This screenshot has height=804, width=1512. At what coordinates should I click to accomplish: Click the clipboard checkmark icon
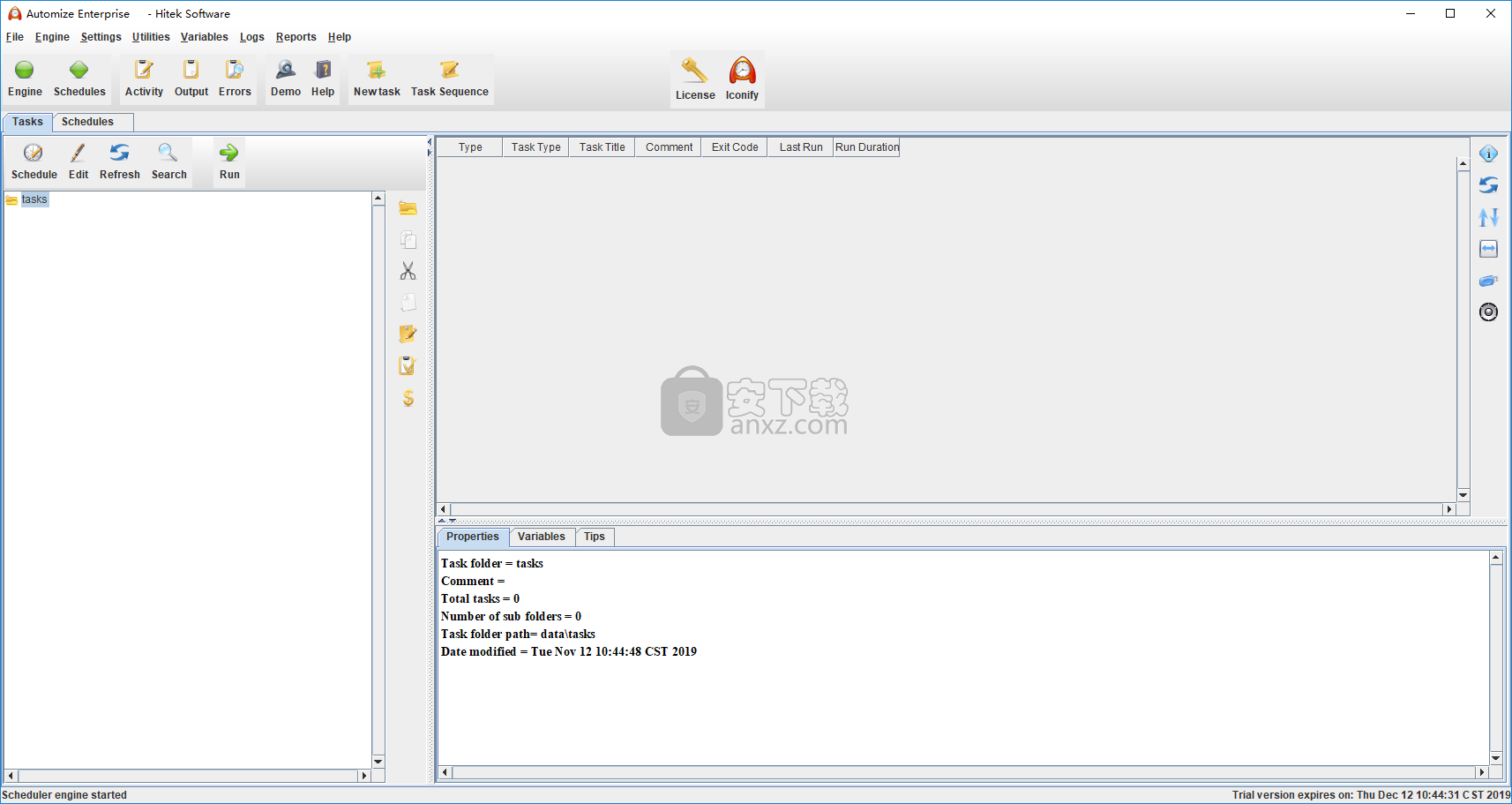pyautogui.click(x=408, y=365)
